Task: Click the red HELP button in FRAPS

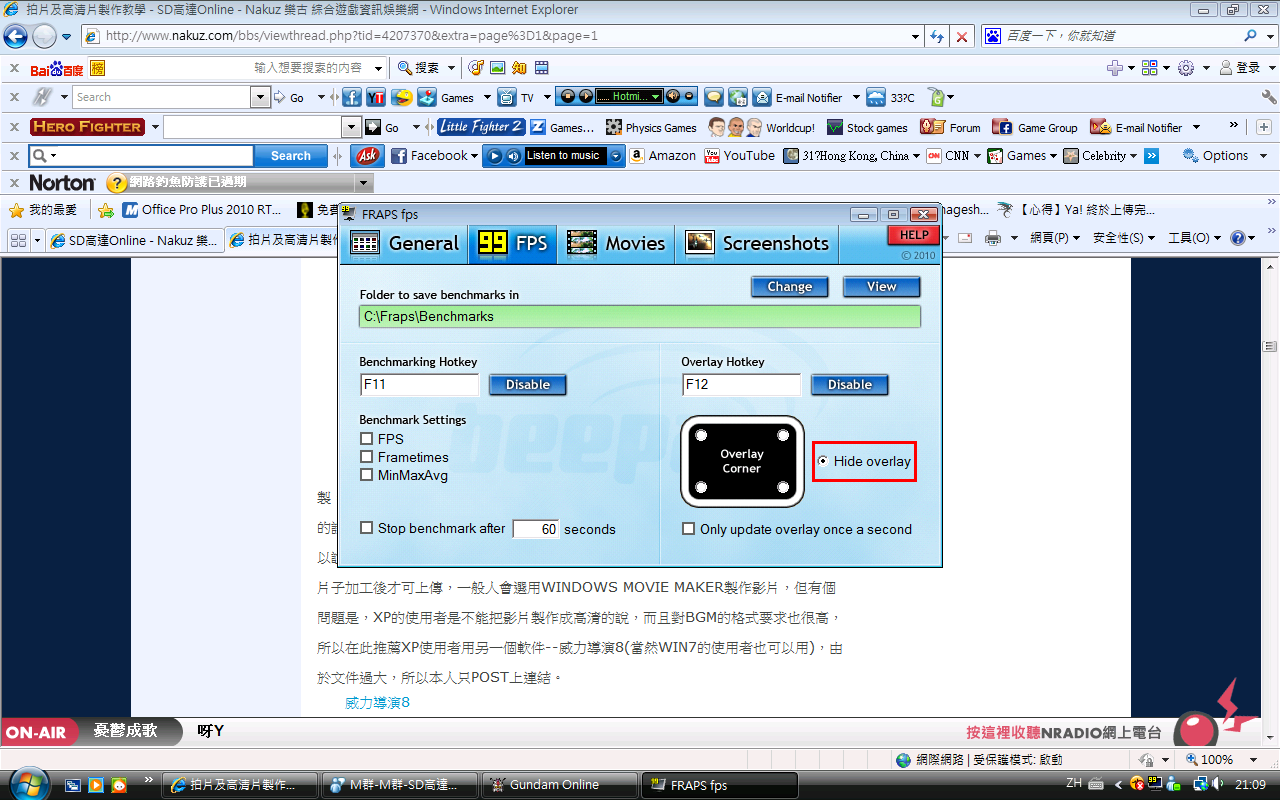Action: [x=914, y=235]
